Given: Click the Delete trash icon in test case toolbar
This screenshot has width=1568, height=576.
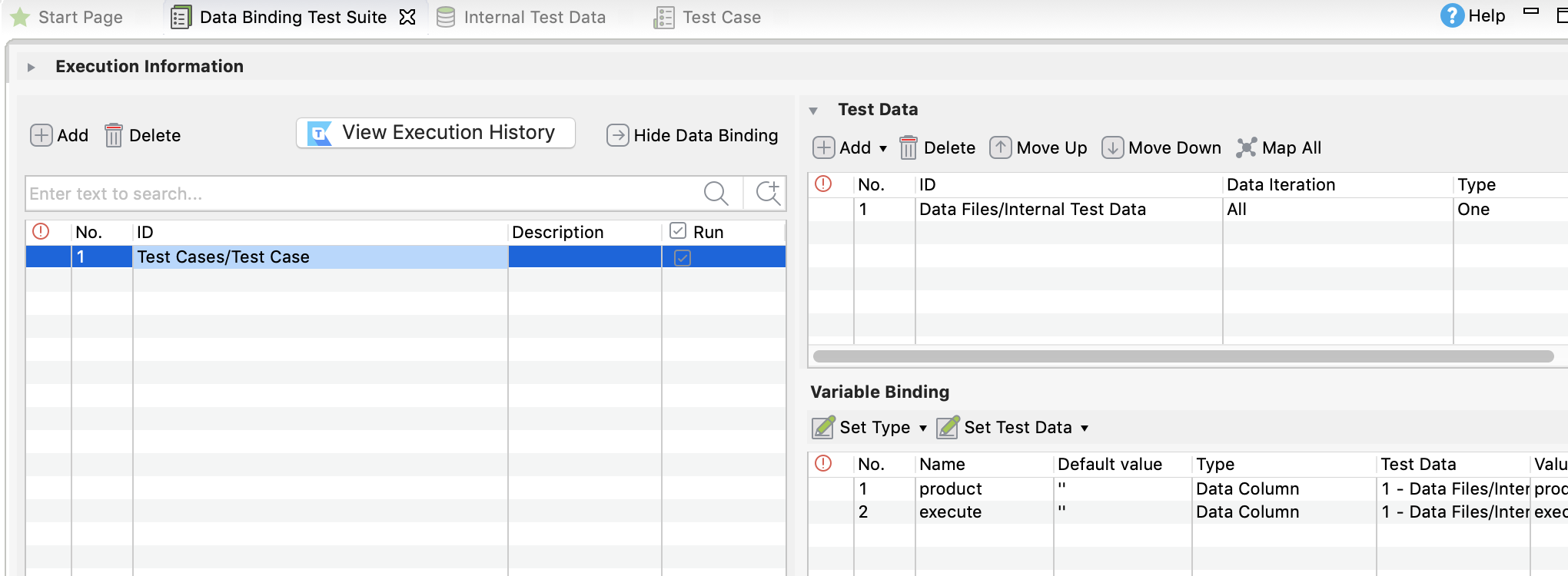Looking at the screenshot, I should point(113,135).
